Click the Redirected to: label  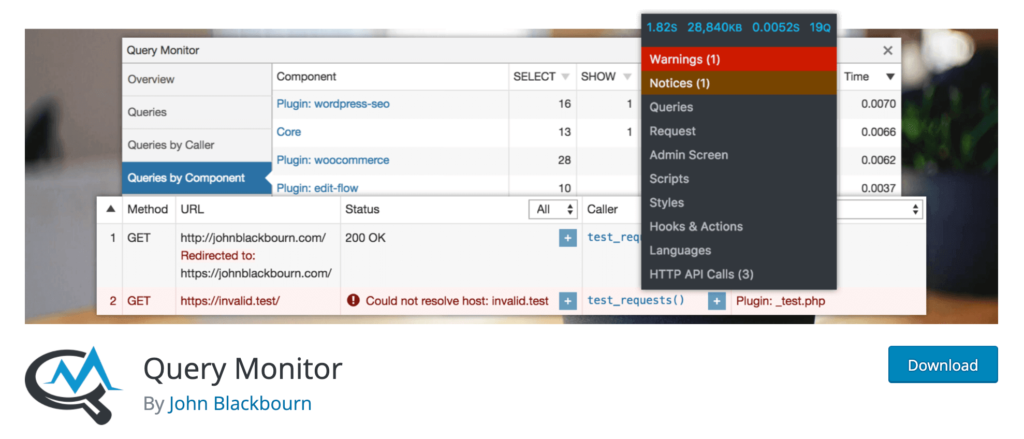pyautogui.click(x=218, y=255)
